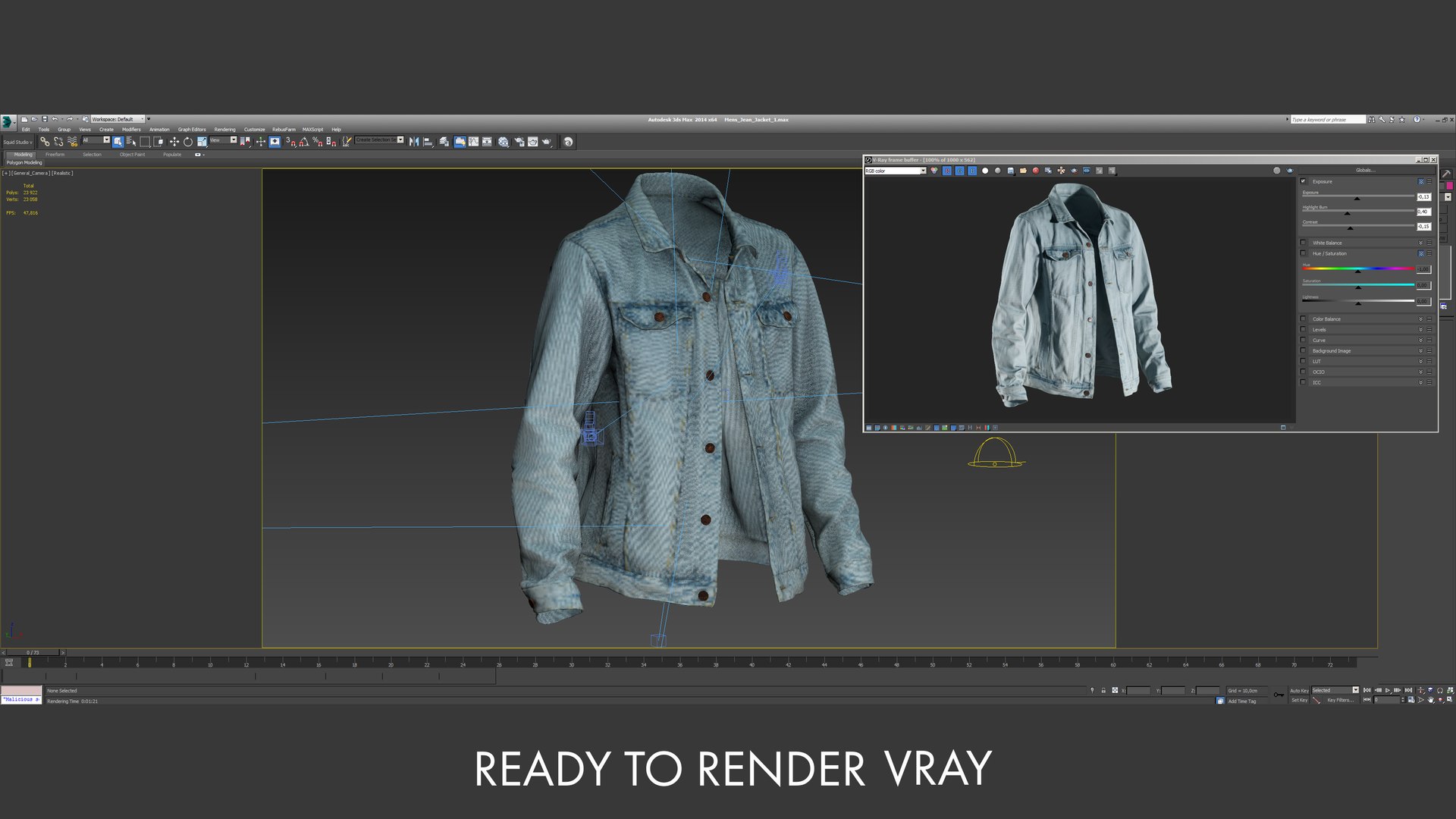
Task: Click the Align tool icon
Action: [x=428, y=142]
